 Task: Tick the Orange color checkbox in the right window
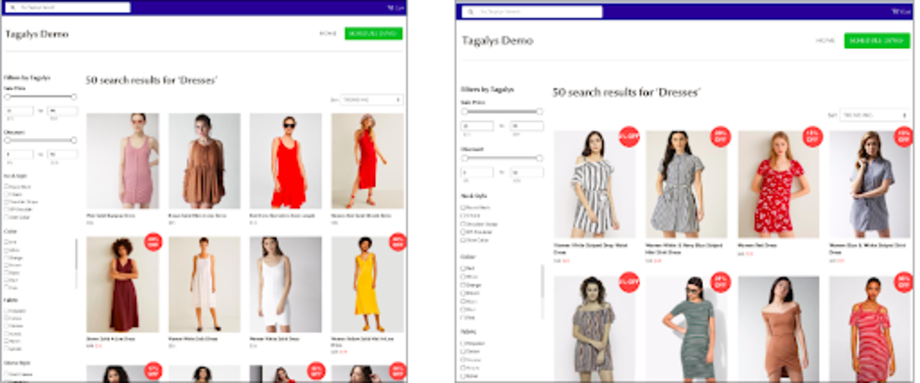point(463,285)
